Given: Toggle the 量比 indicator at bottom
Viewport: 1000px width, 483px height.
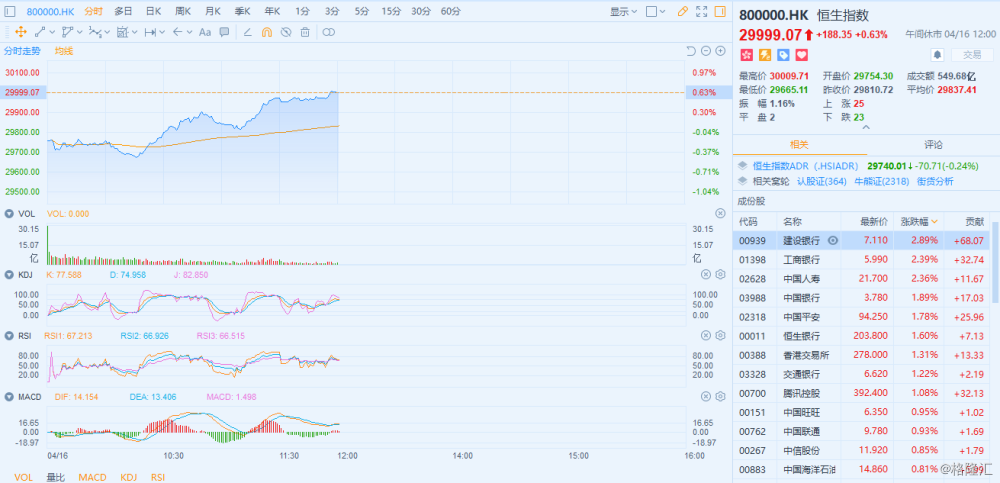Looking at the screenshot, I should click(x=55, y=477).
